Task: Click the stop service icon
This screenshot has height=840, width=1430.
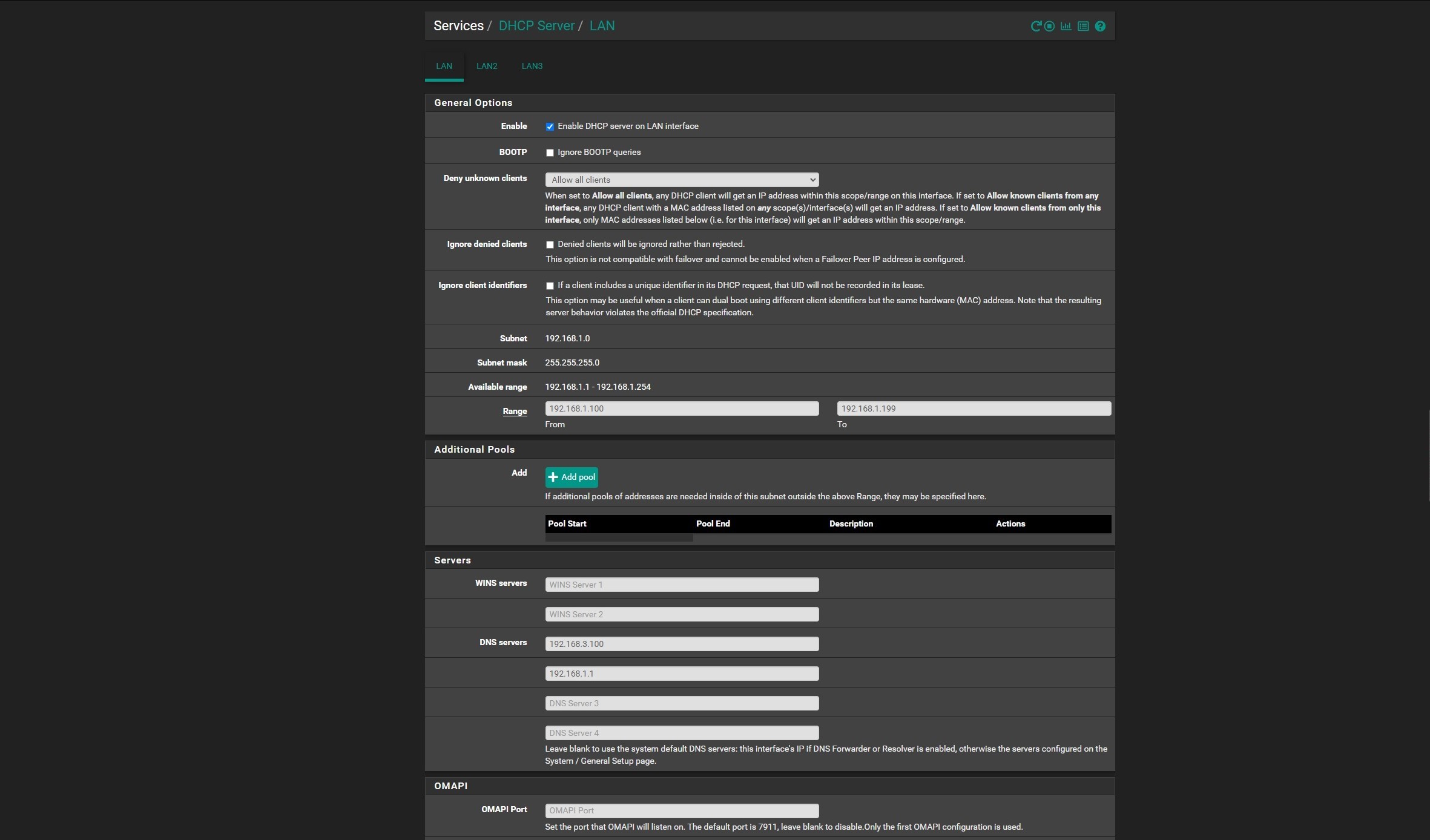Action: point(1050,26)
